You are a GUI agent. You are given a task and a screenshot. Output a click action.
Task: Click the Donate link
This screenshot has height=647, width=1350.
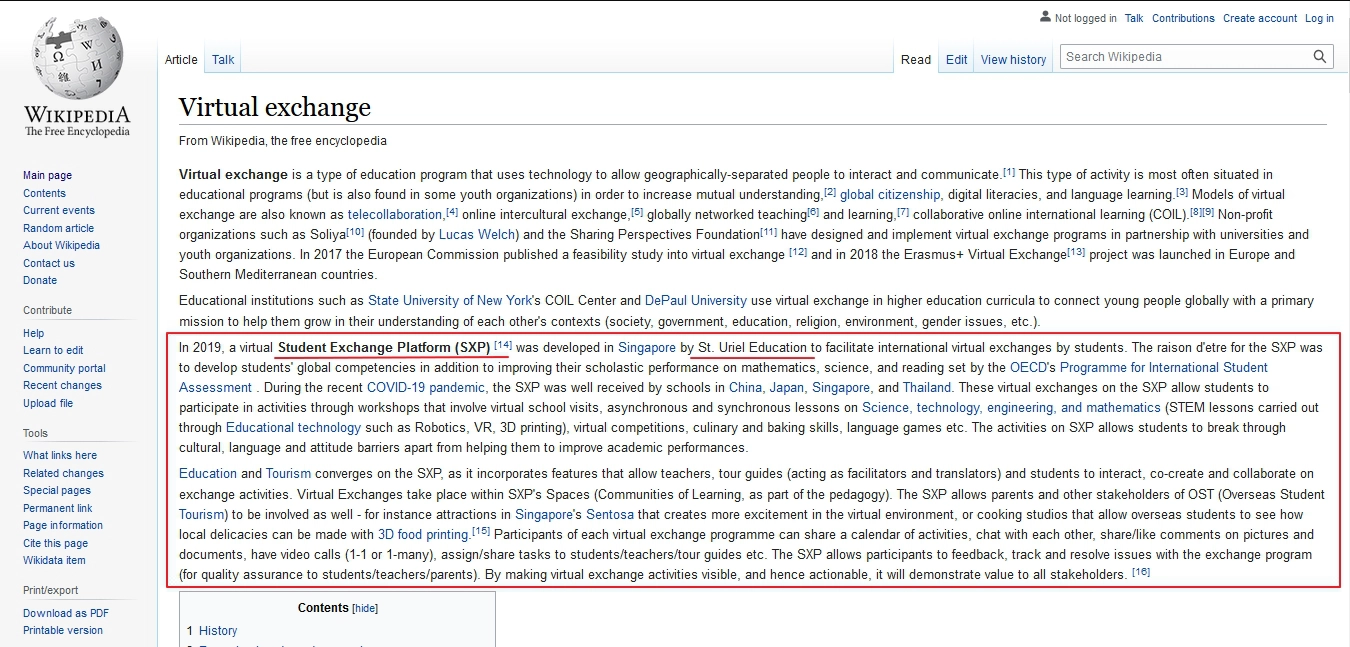pos(40,281)
